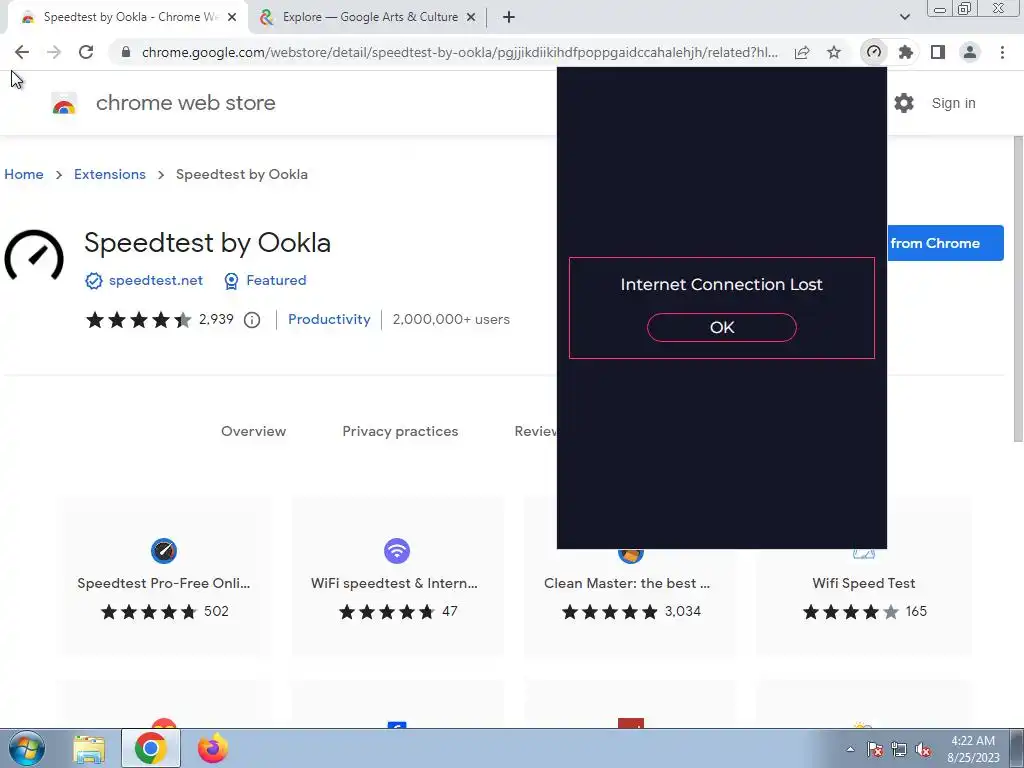
Task: Toggle the Chrome side panel
Action: coord(938,52)
